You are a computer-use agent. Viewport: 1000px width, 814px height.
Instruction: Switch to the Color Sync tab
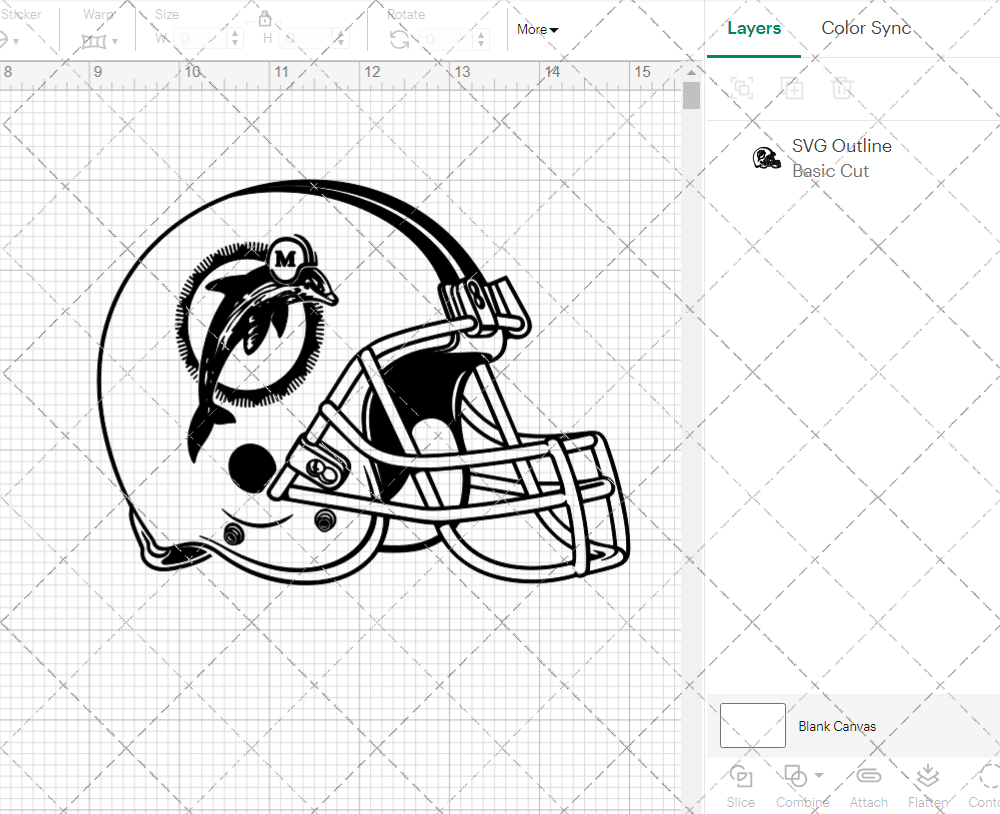[x=866, y=28]
